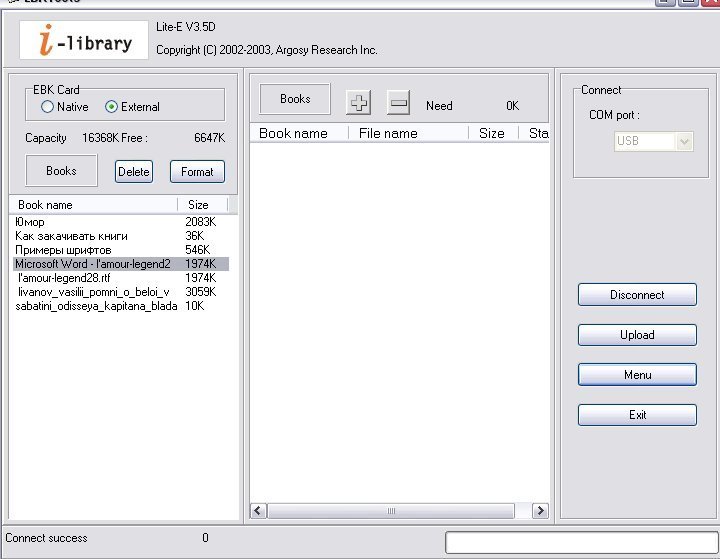Click the right scroll arrow of the upload list

pyautogui.click(x=540, y=511)
